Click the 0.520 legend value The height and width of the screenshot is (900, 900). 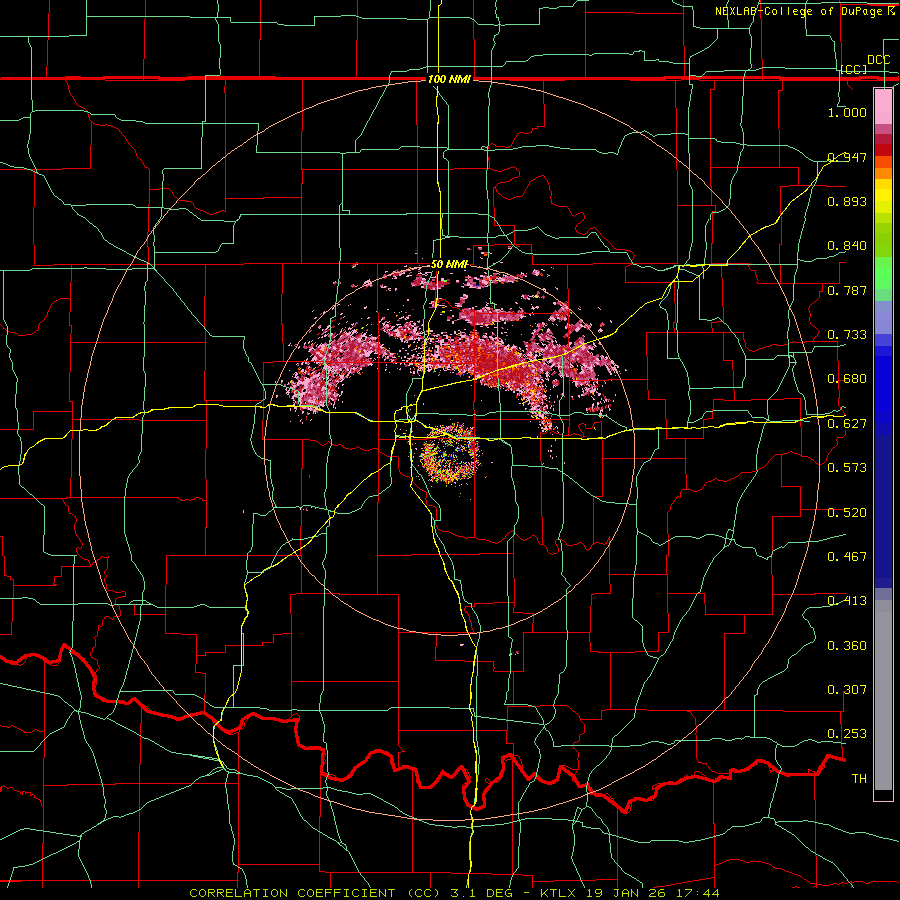847,513
